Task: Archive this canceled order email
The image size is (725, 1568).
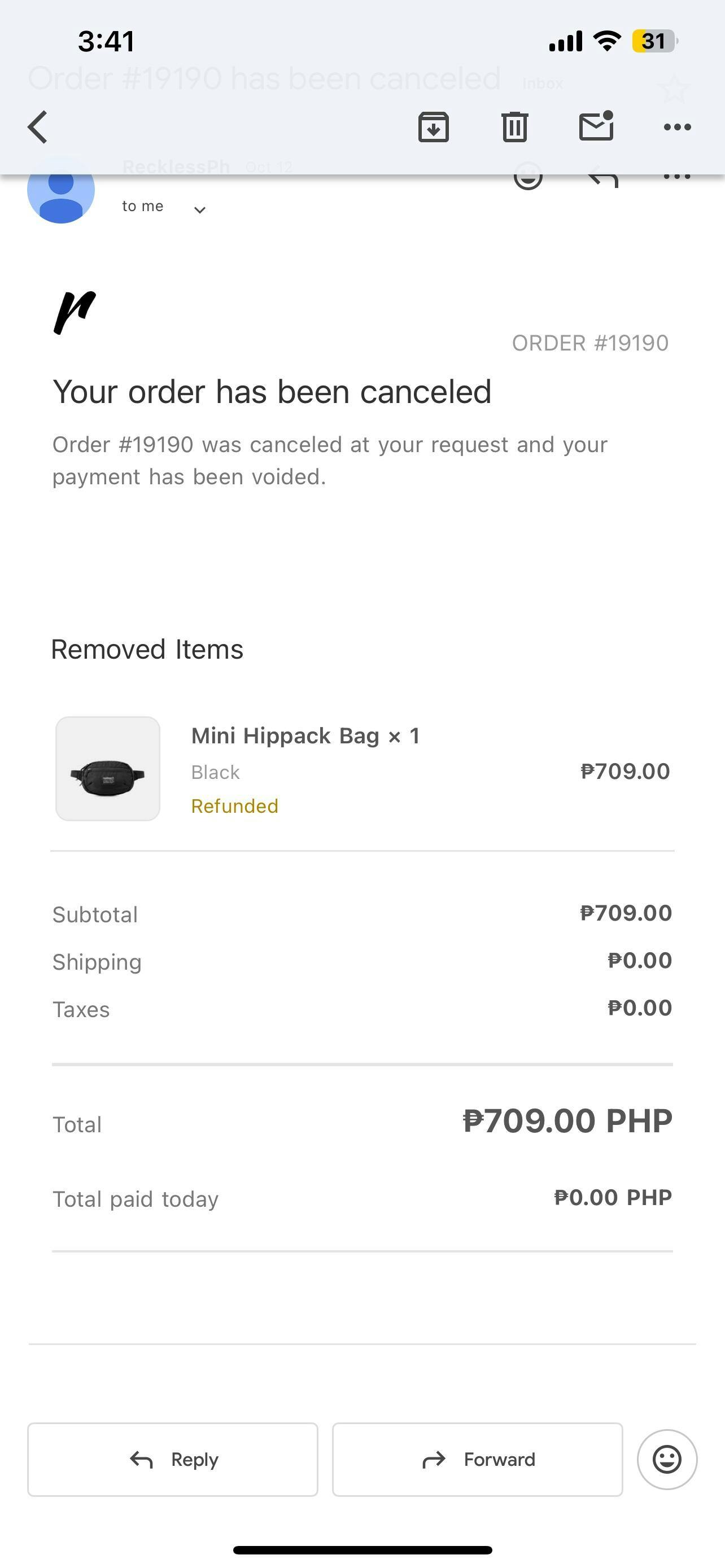Action: (x=434, y=126)
